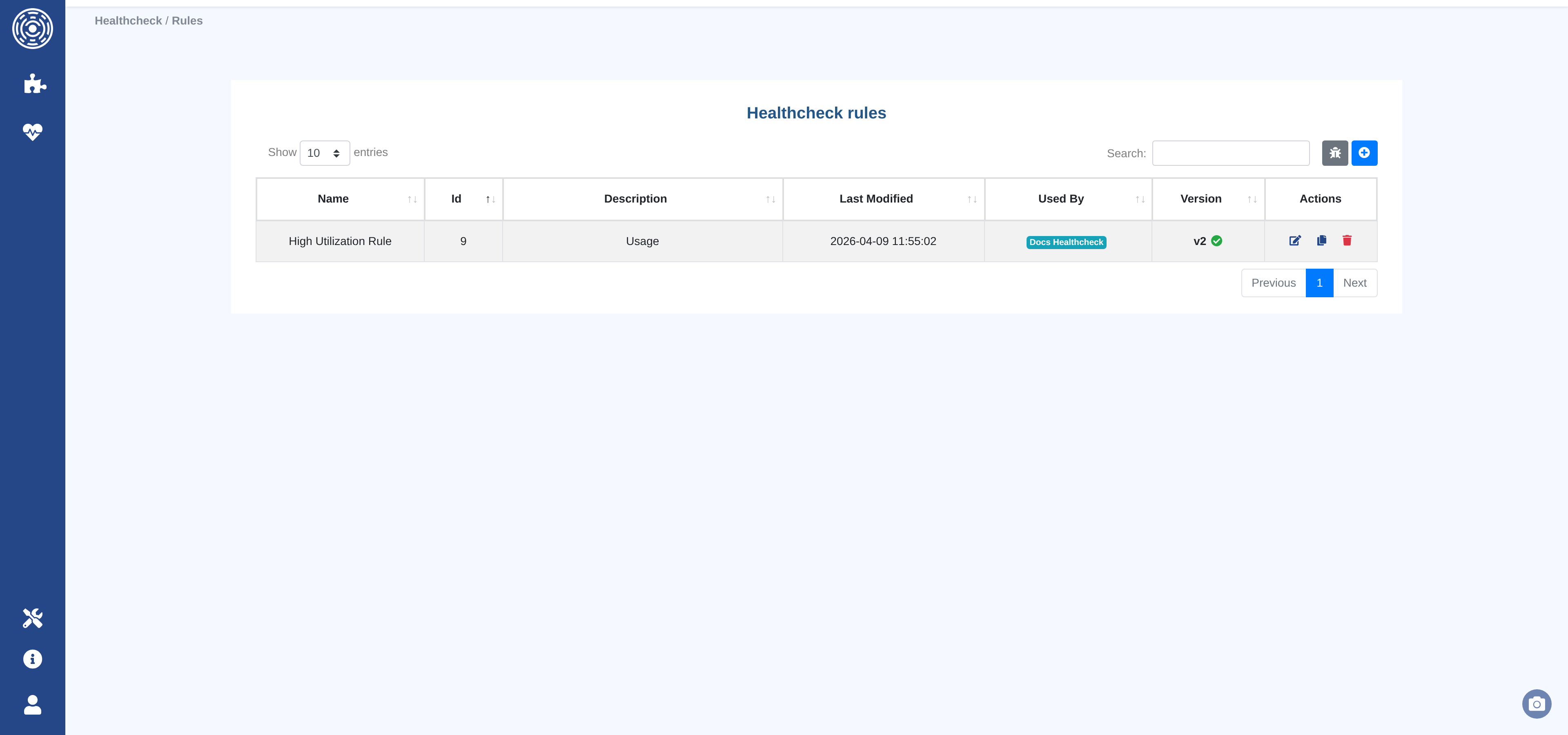This screenshot has width=1568, height=735.
Task: Click the Healthcheck breadcrumb link
Action: (128, 21)
